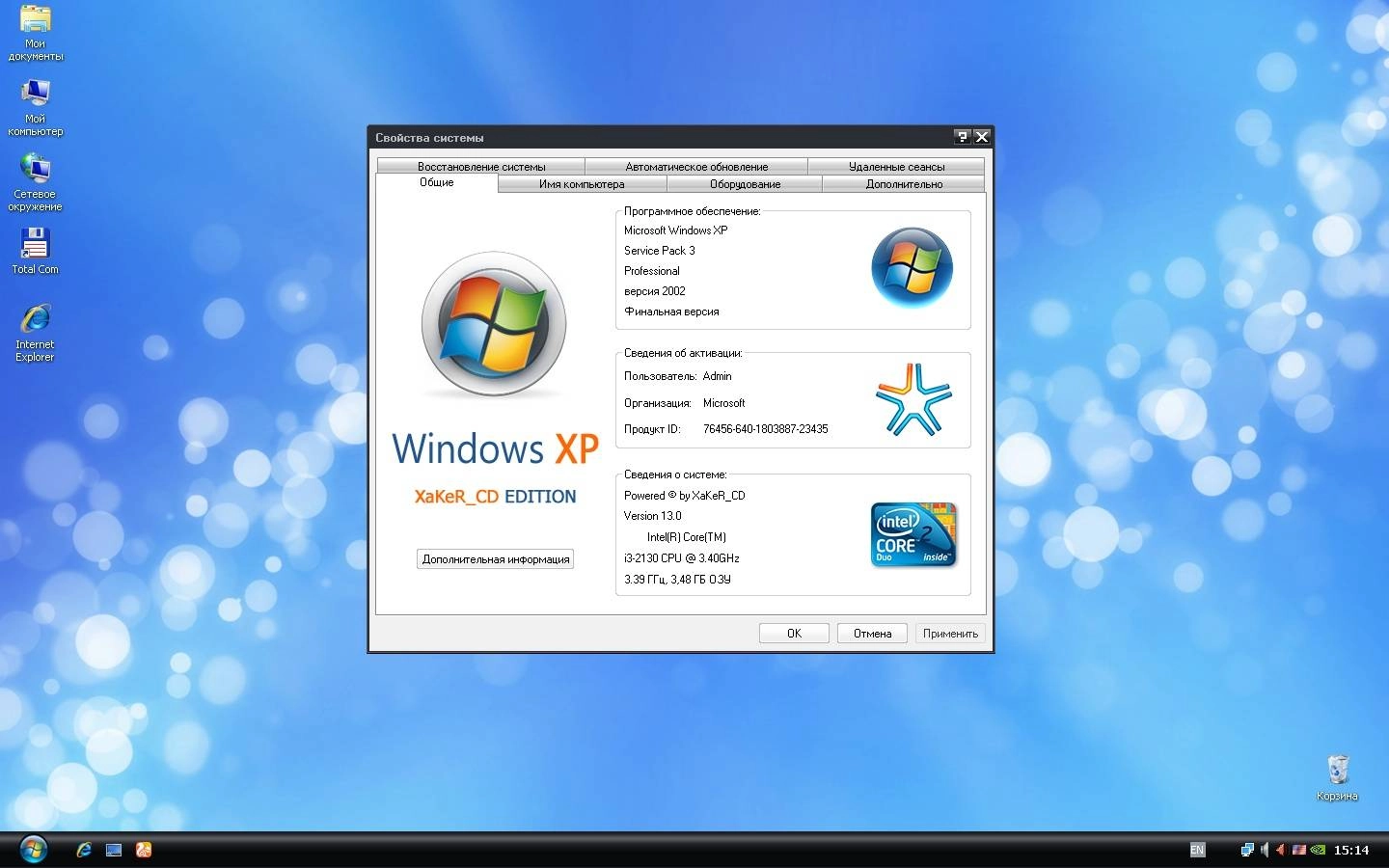Viewport: 1389px width, 868px height.
Task: Click the network computers tray icon
Action: click(x=1247, y=850)
